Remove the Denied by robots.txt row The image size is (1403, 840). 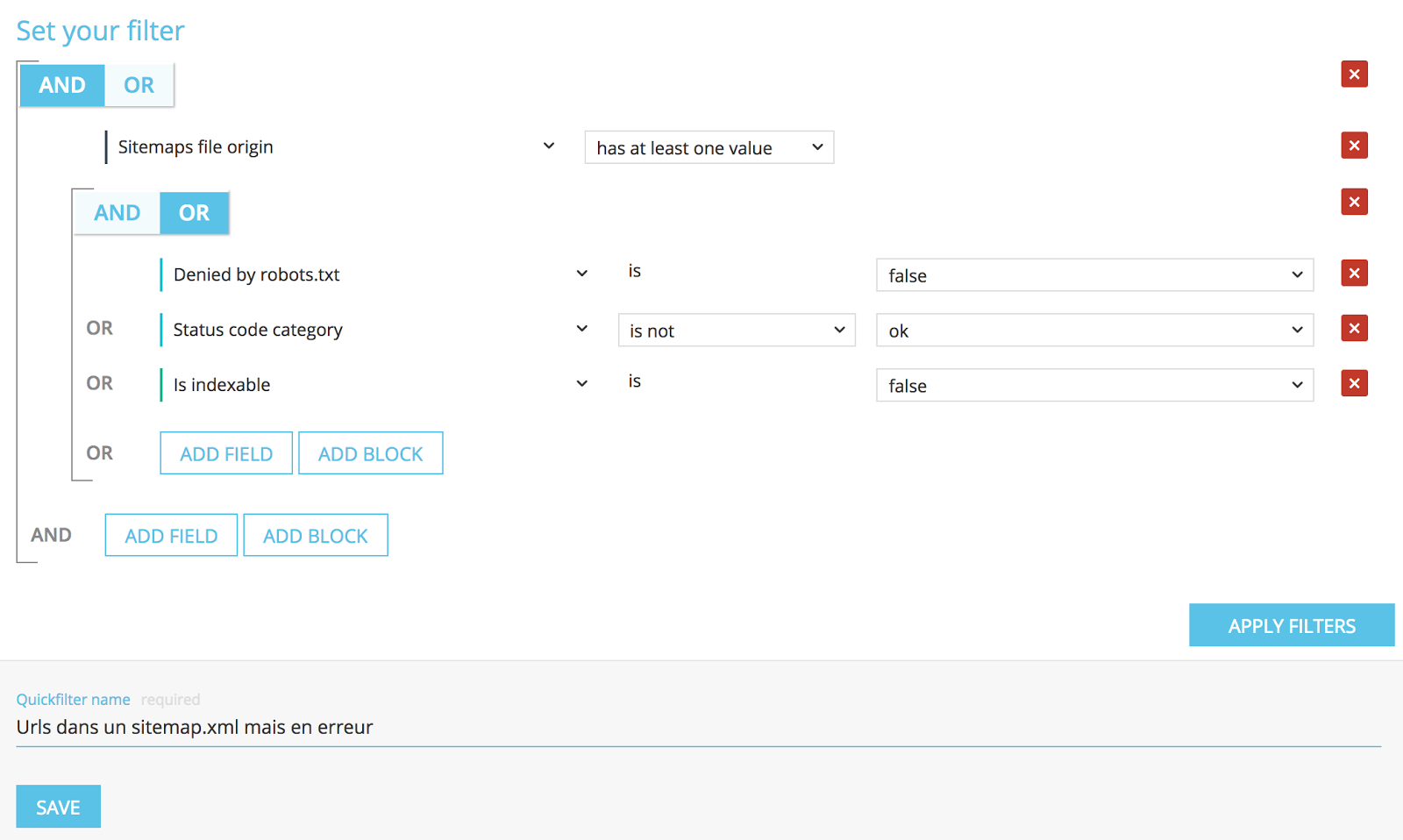click(x=1354, y=274)
